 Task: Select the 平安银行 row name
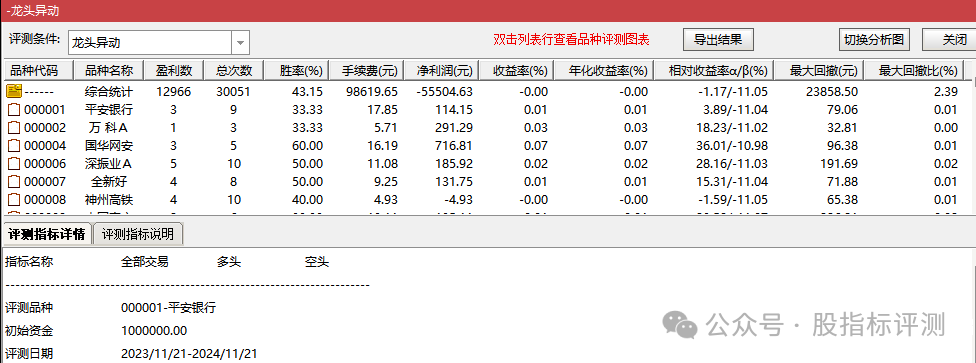coord(109,110)
